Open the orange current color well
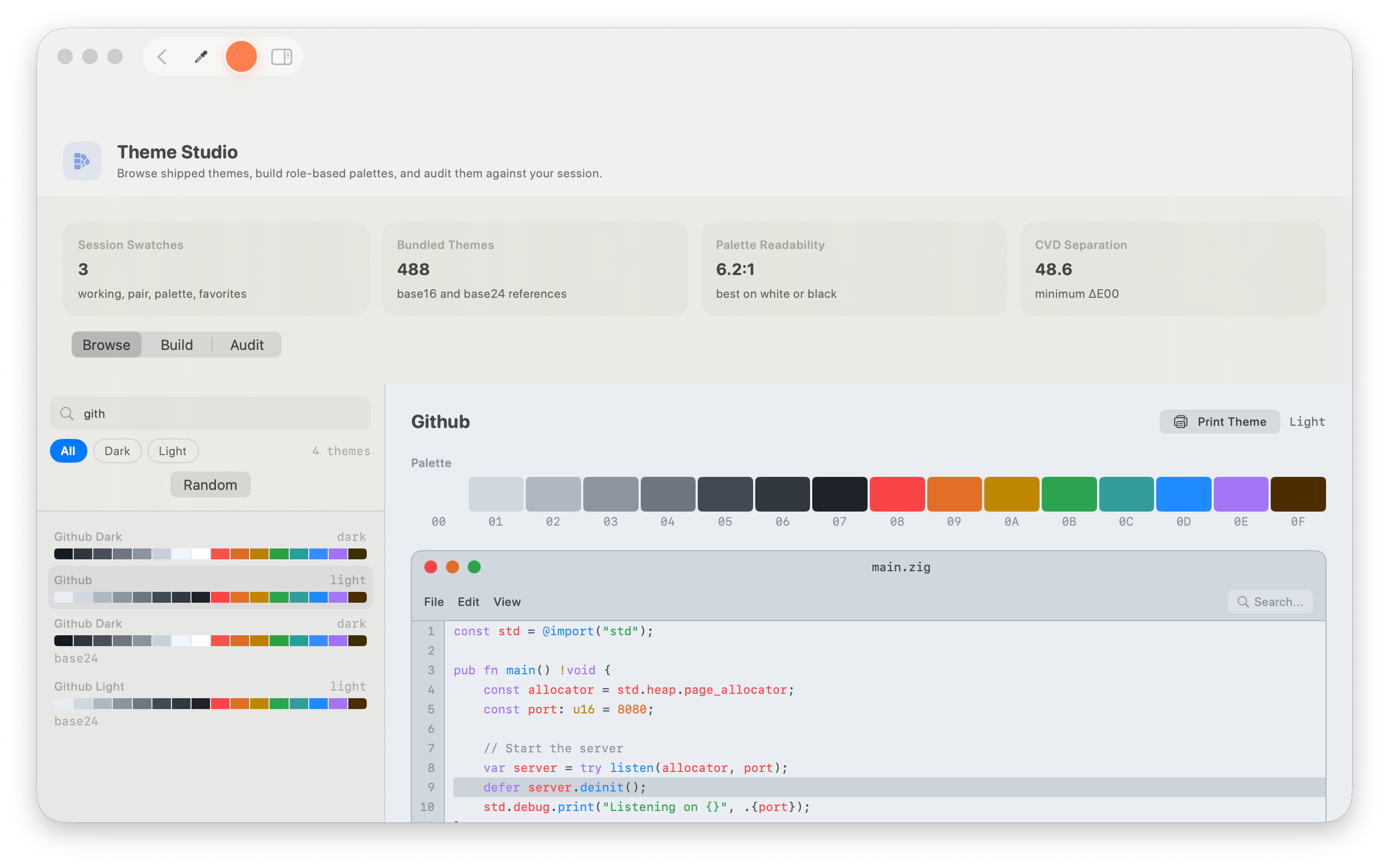1389x868 pixels. coord(241,57)
